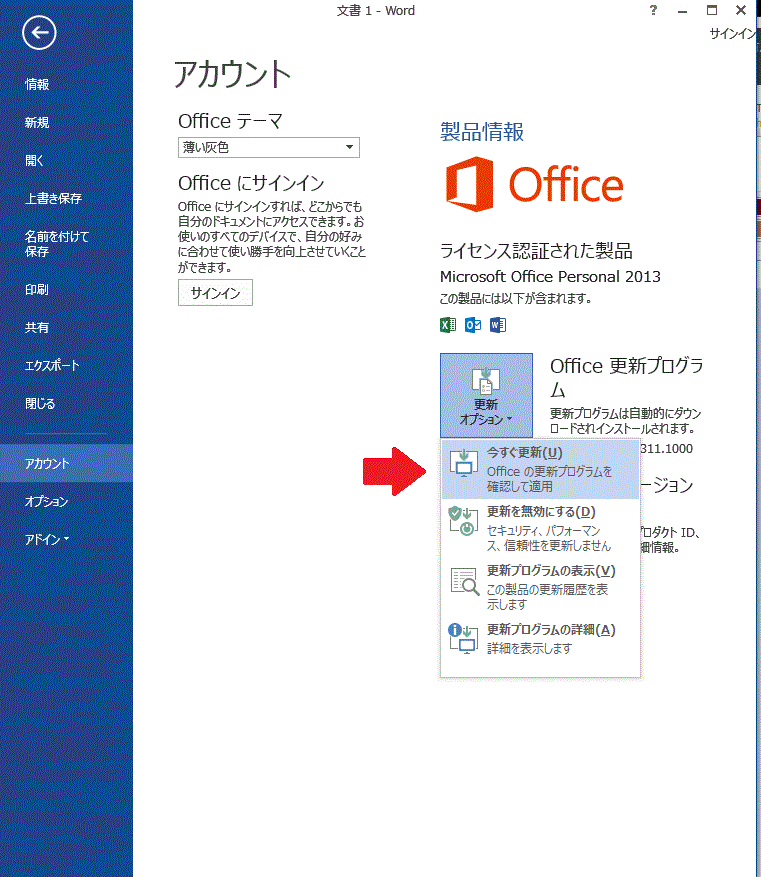Click the 更新を無効にする shield icon
The image size is (761, 877).
tap(464, 521)
